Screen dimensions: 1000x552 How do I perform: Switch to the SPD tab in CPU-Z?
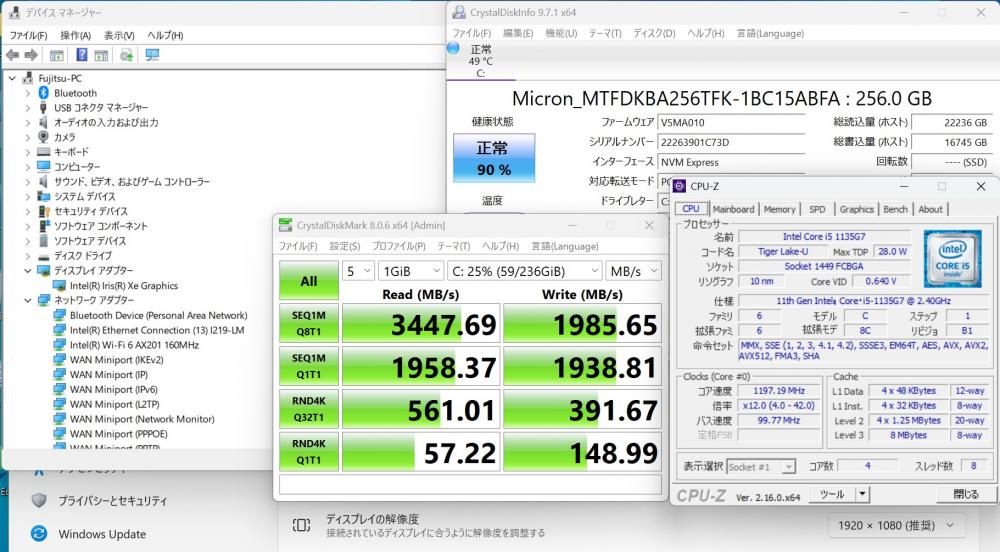coord(817,209)
